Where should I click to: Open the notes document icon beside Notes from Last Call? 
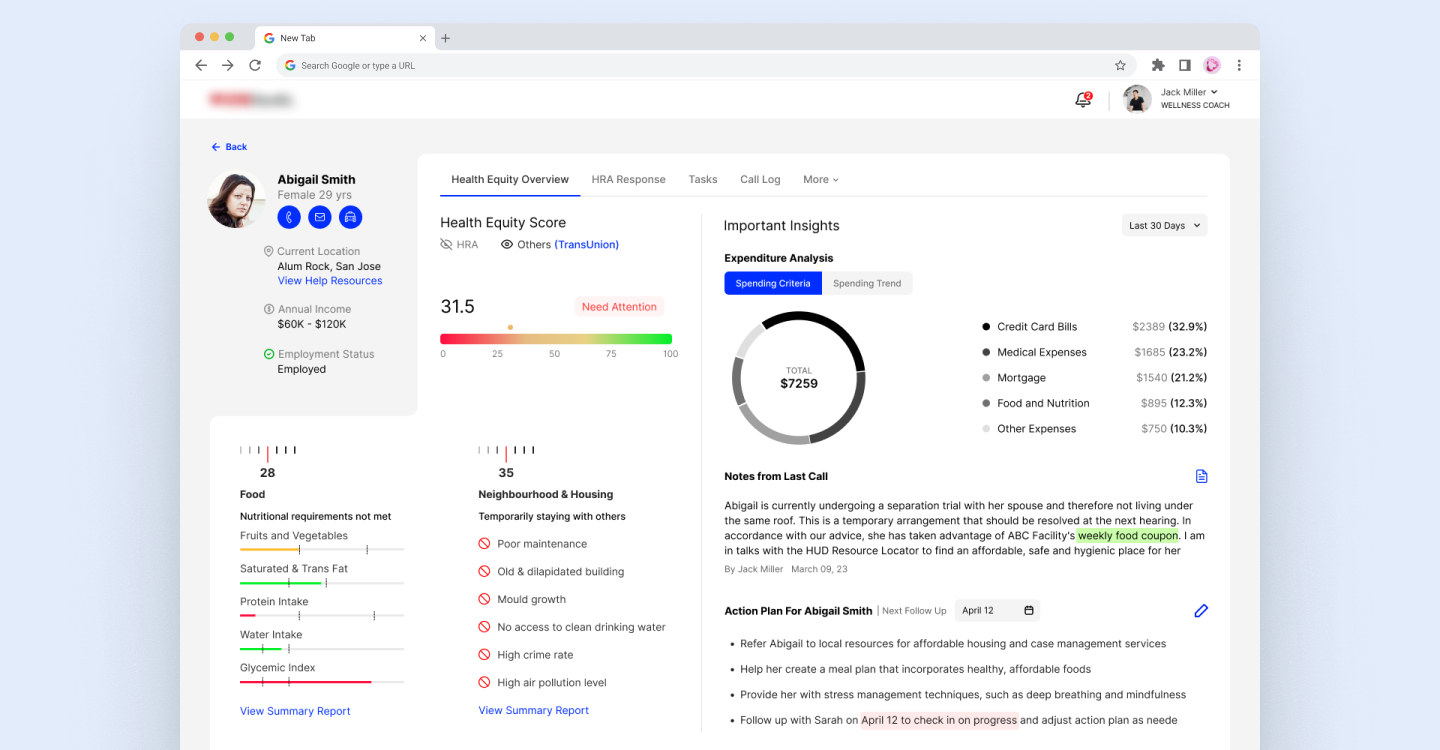[1201, 476]
